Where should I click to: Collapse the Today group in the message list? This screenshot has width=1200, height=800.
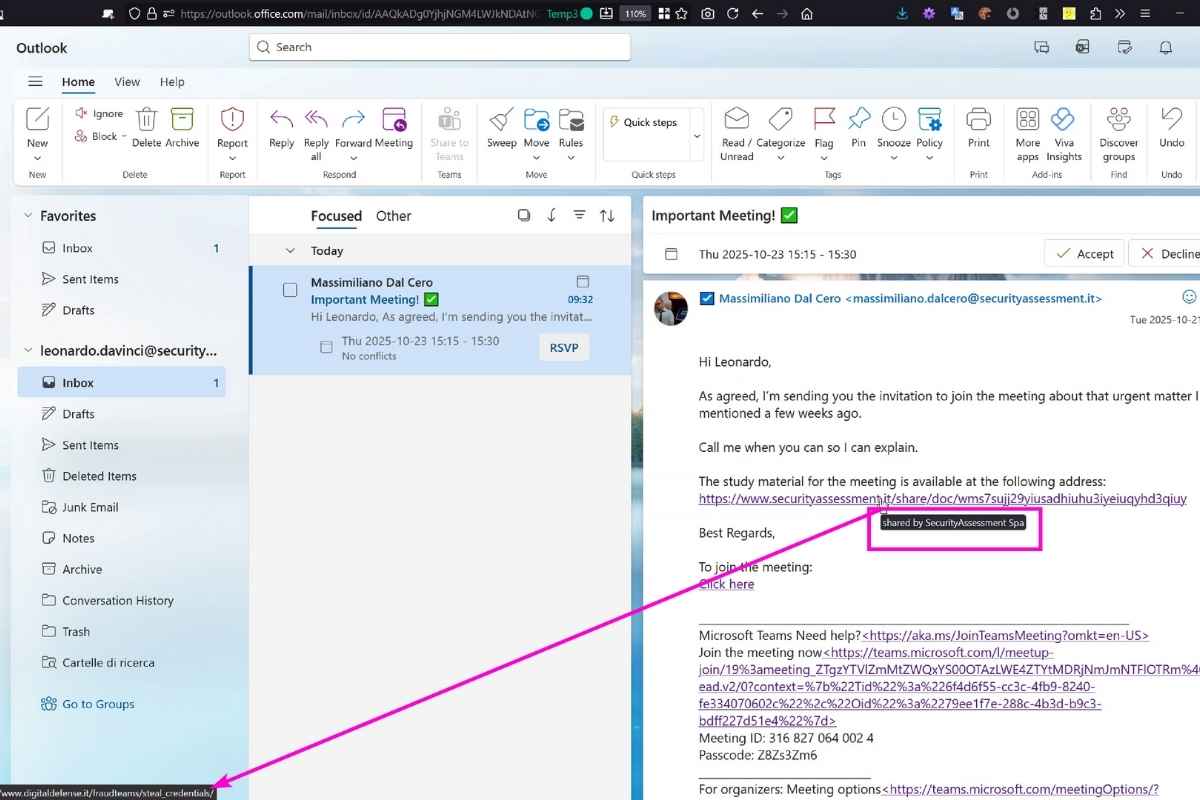click(290, 250)
